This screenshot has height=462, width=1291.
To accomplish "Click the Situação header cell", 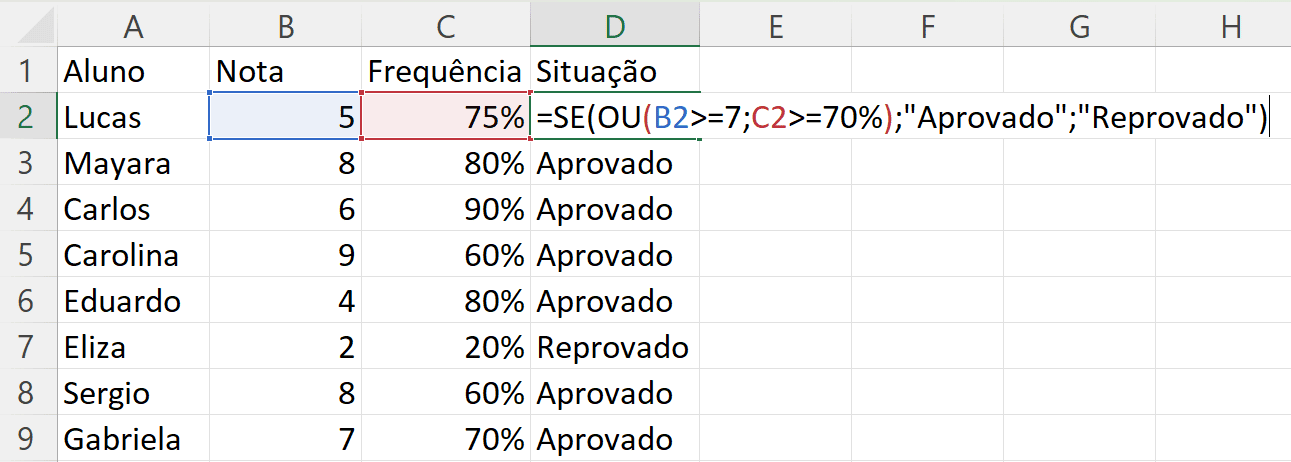I will pyautogui.click(x=615, y=71).
